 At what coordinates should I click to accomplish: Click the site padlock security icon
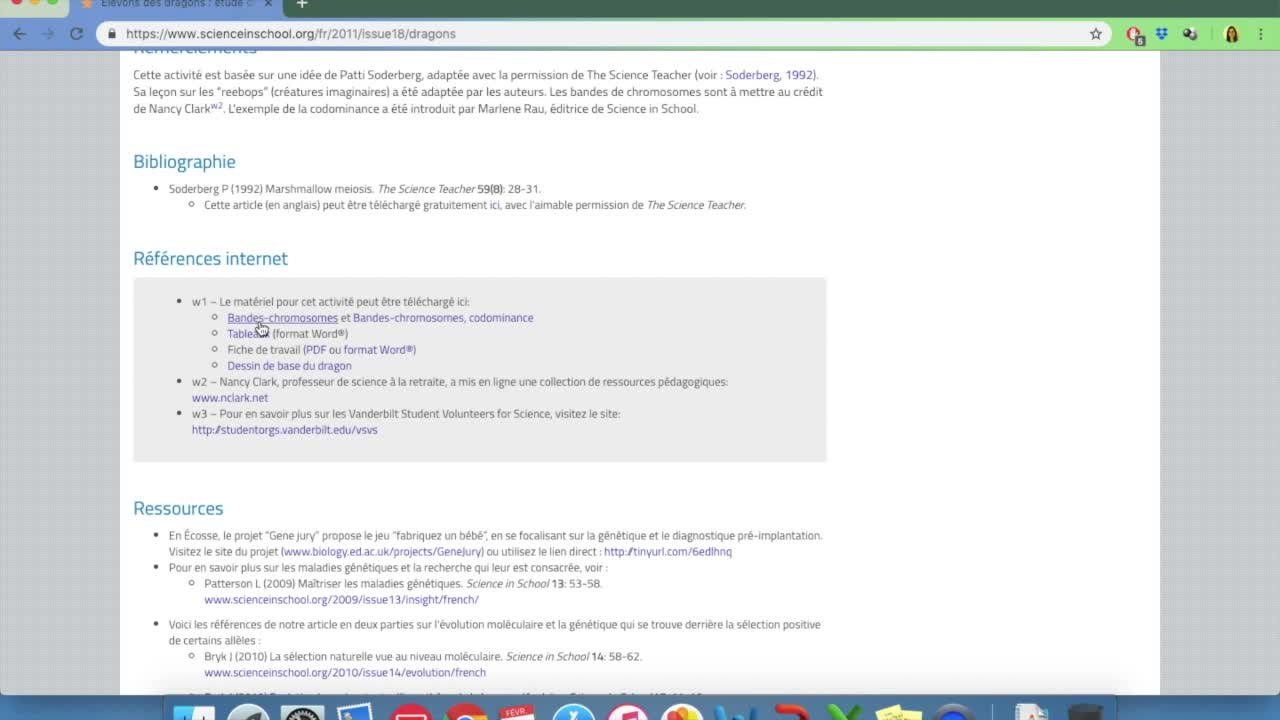(x=112, y=34)
